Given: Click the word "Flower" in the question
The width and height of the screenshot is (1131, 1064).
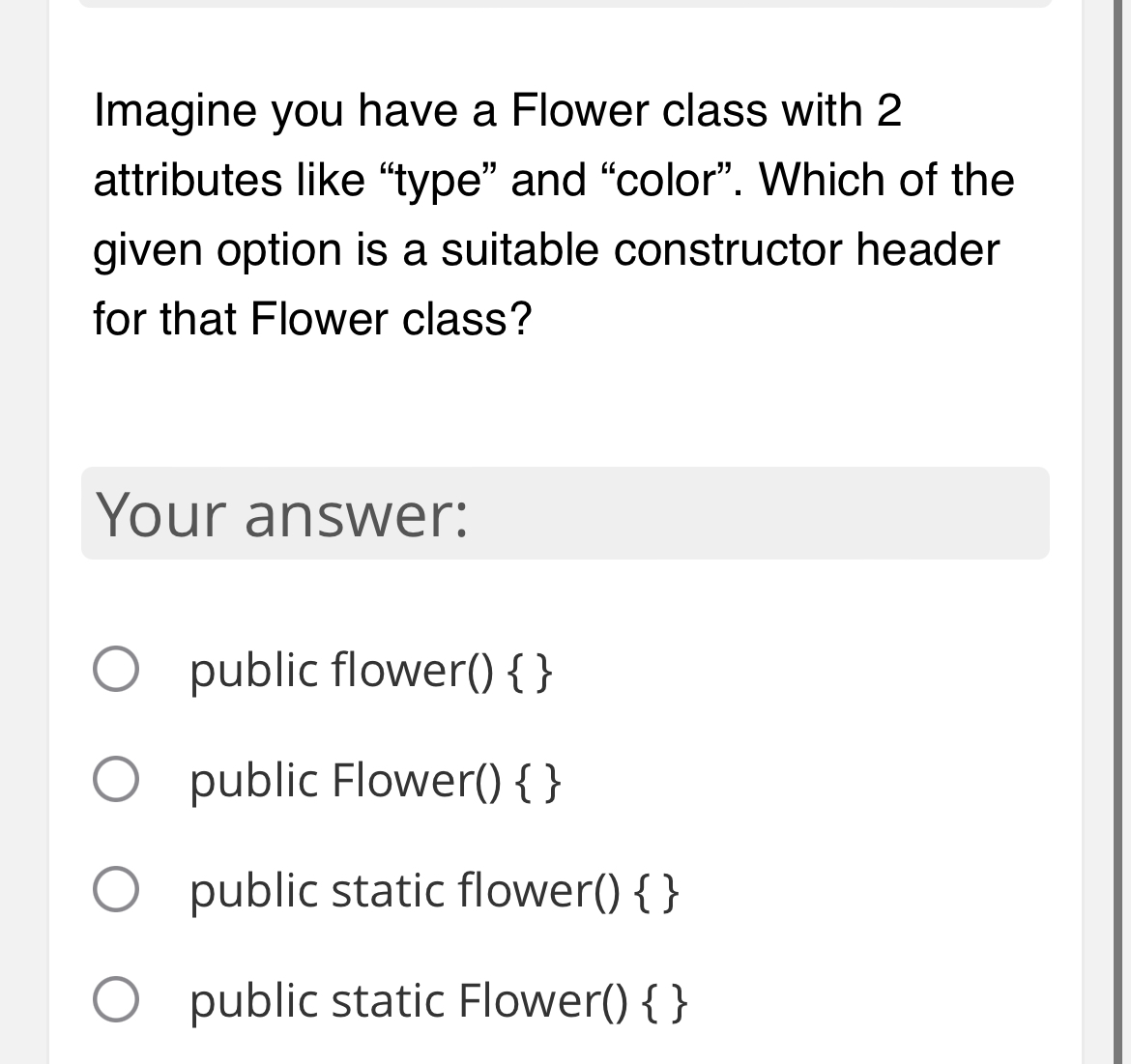Looking at the screenshot, I should pyautogui.click(x=593, y=110).
